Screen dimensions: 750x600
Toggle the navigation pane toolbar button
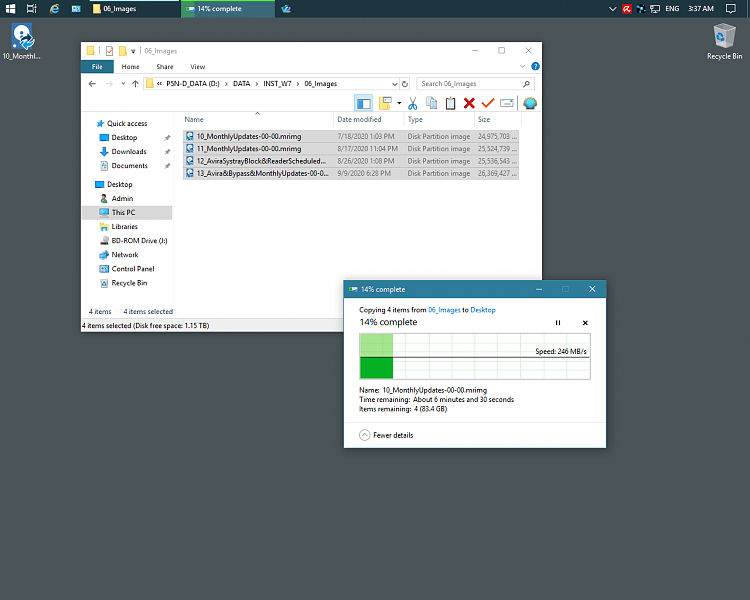(364, 103)
